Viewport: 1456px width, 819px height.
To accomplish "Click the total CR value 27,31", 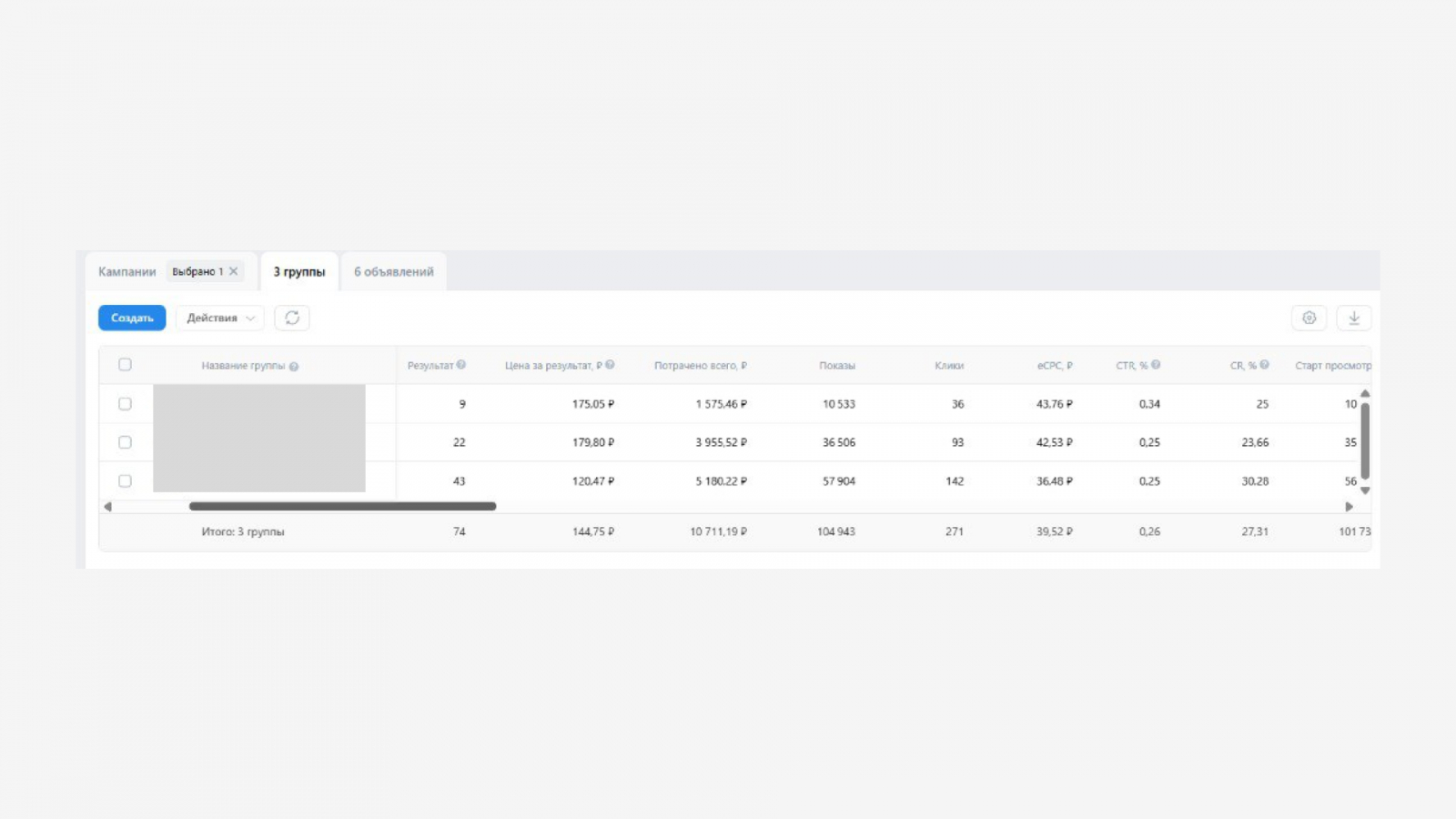I will coord(1255,531).
